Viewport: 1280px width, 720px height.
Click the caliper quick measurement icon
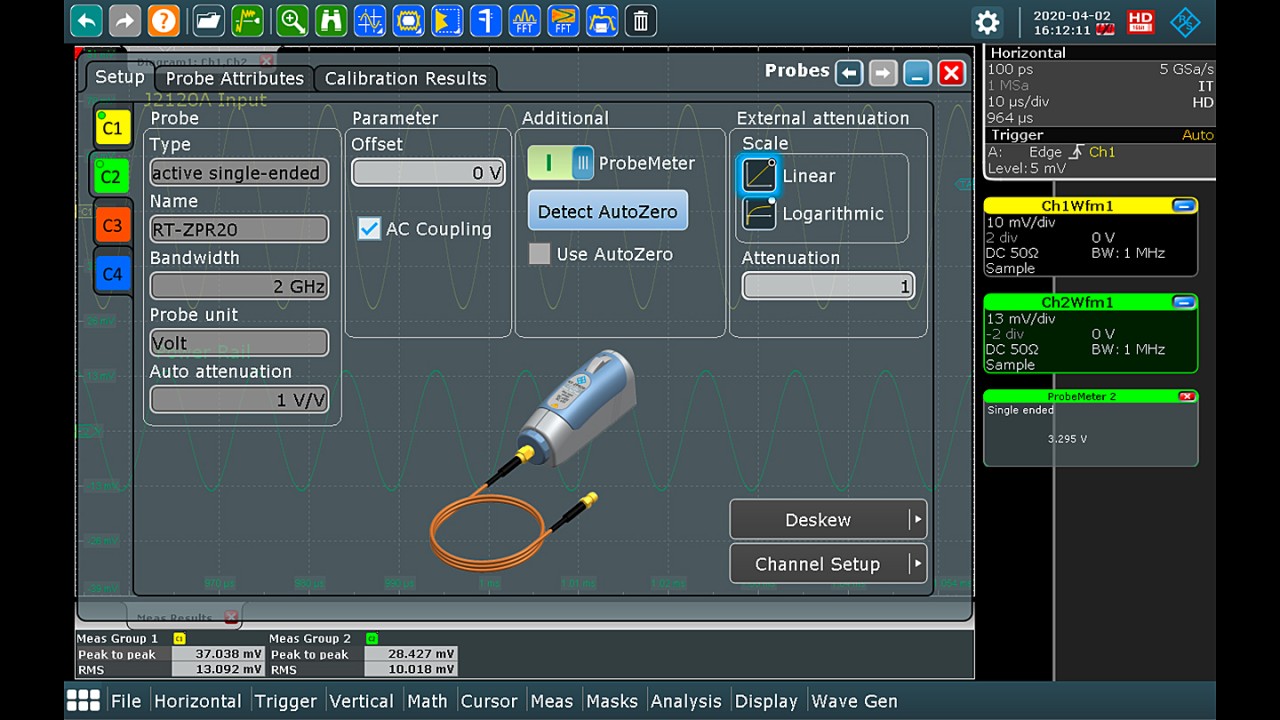486,19
